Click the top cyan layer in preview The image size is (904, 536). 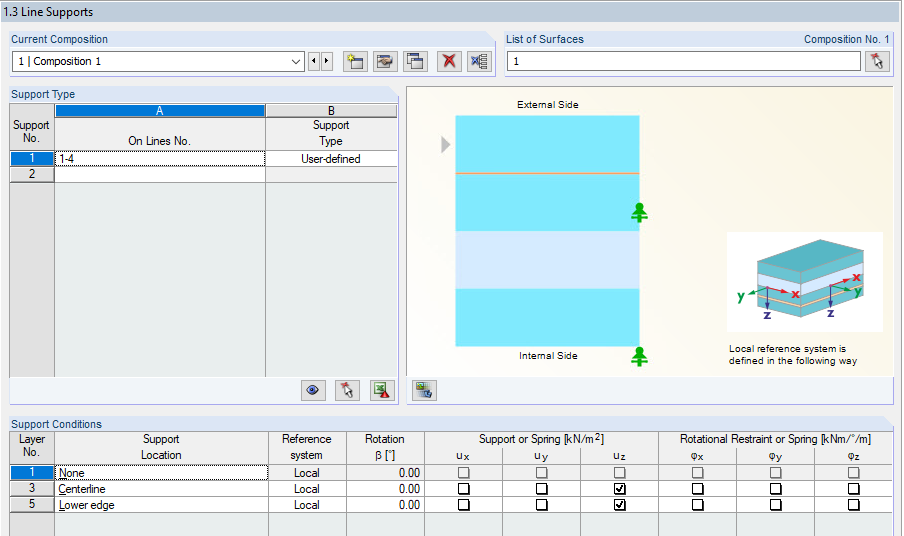(547, 144)
